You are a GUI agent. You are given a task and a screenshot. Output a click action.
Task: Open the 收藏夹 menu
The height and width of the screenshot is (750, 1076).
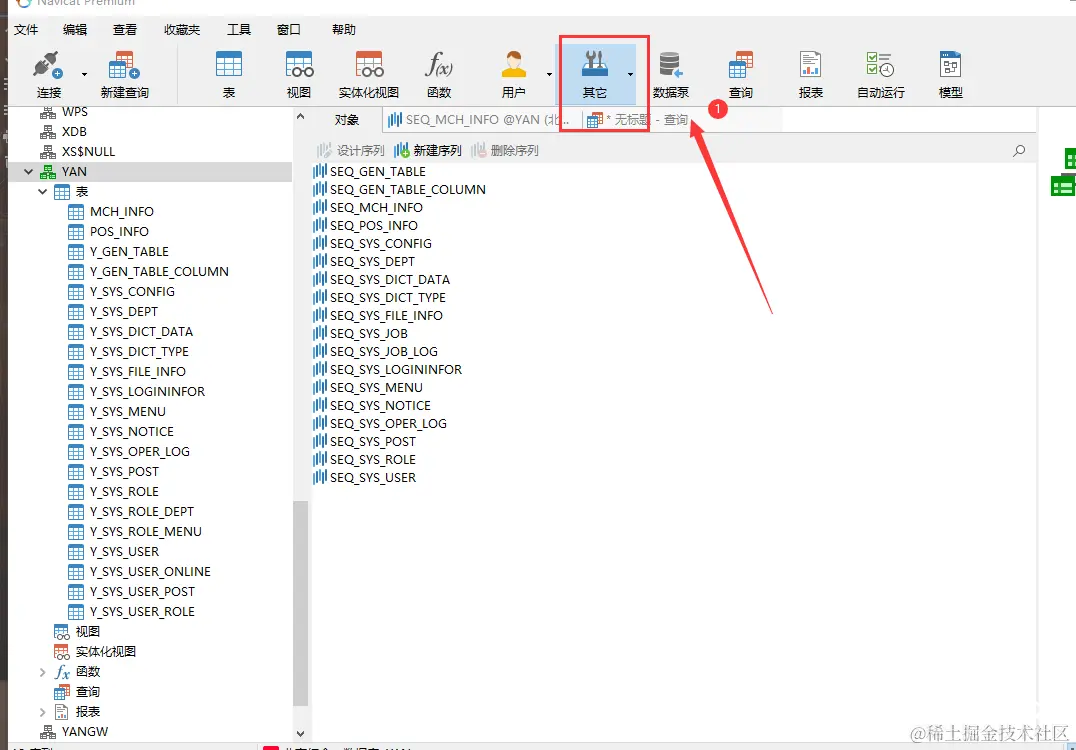point(182,30)
